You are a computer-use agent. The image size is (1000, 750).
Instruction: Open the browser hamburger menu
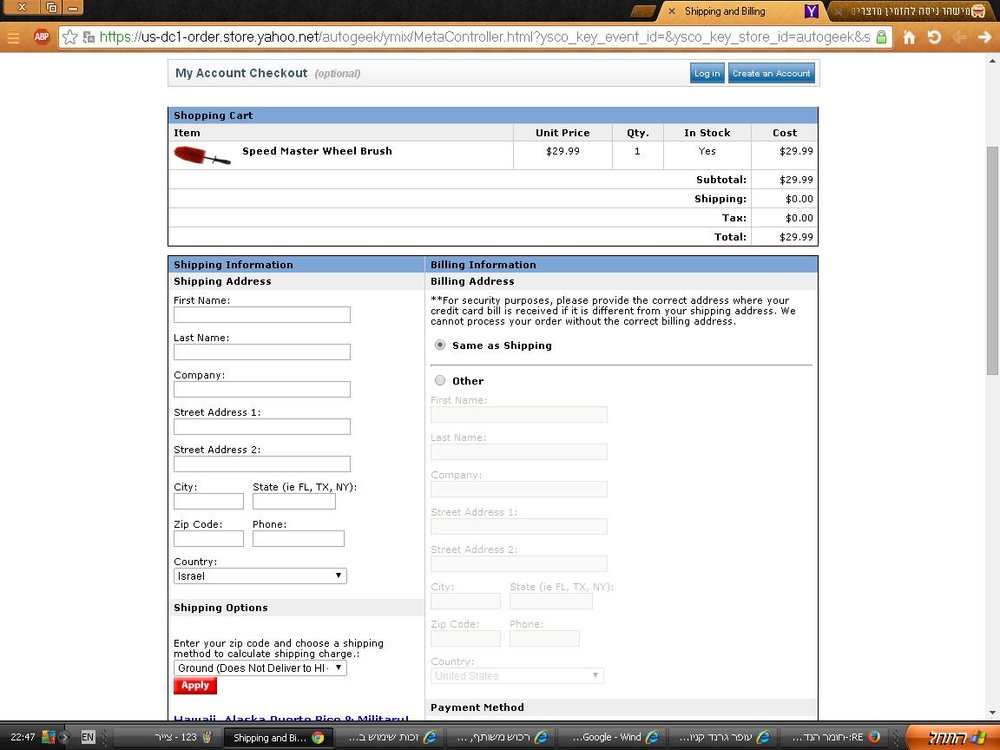[13, 38]
